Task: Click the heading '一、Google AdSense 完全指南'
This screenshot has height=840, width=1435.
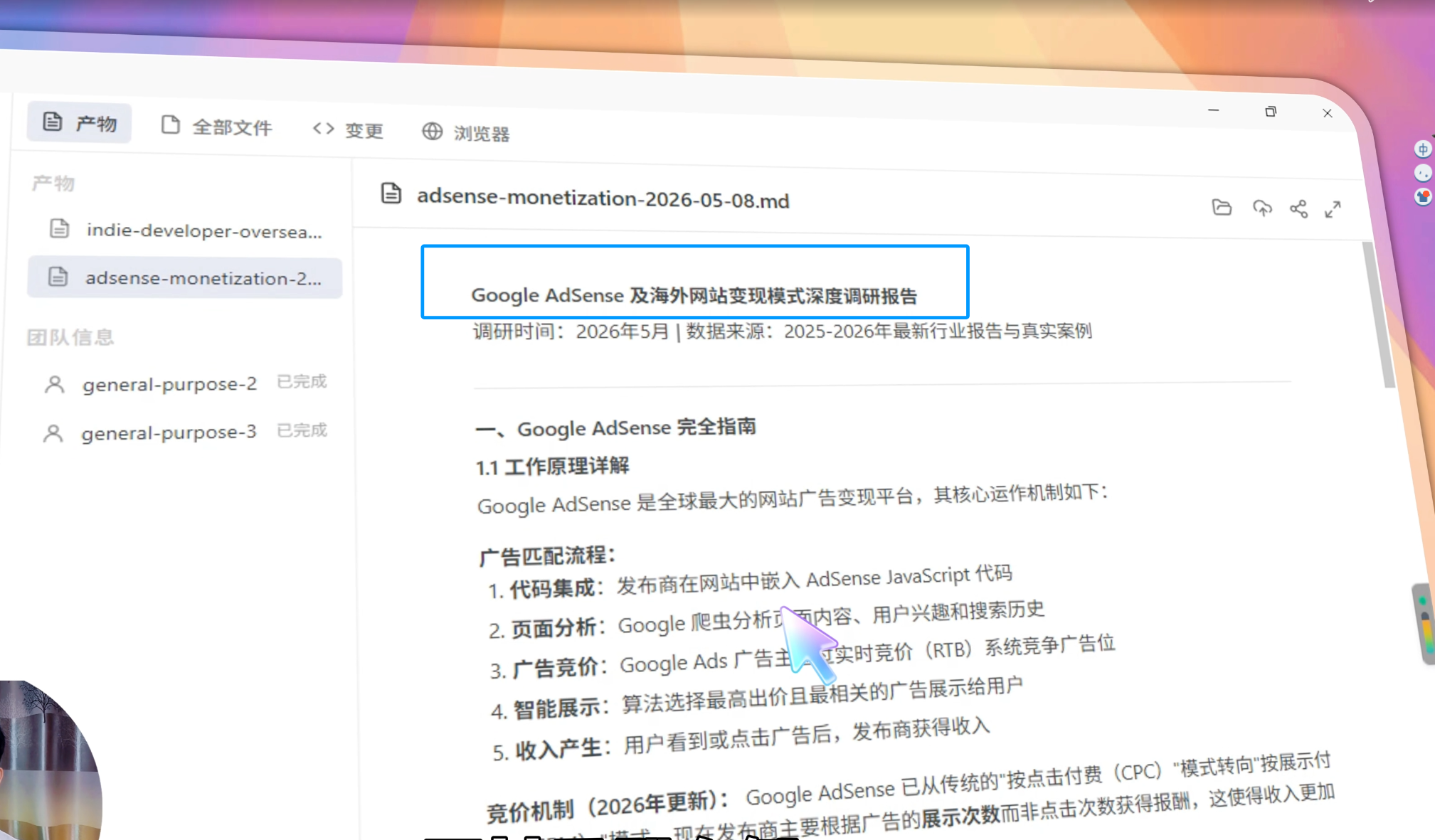Action: pos(615,427)
